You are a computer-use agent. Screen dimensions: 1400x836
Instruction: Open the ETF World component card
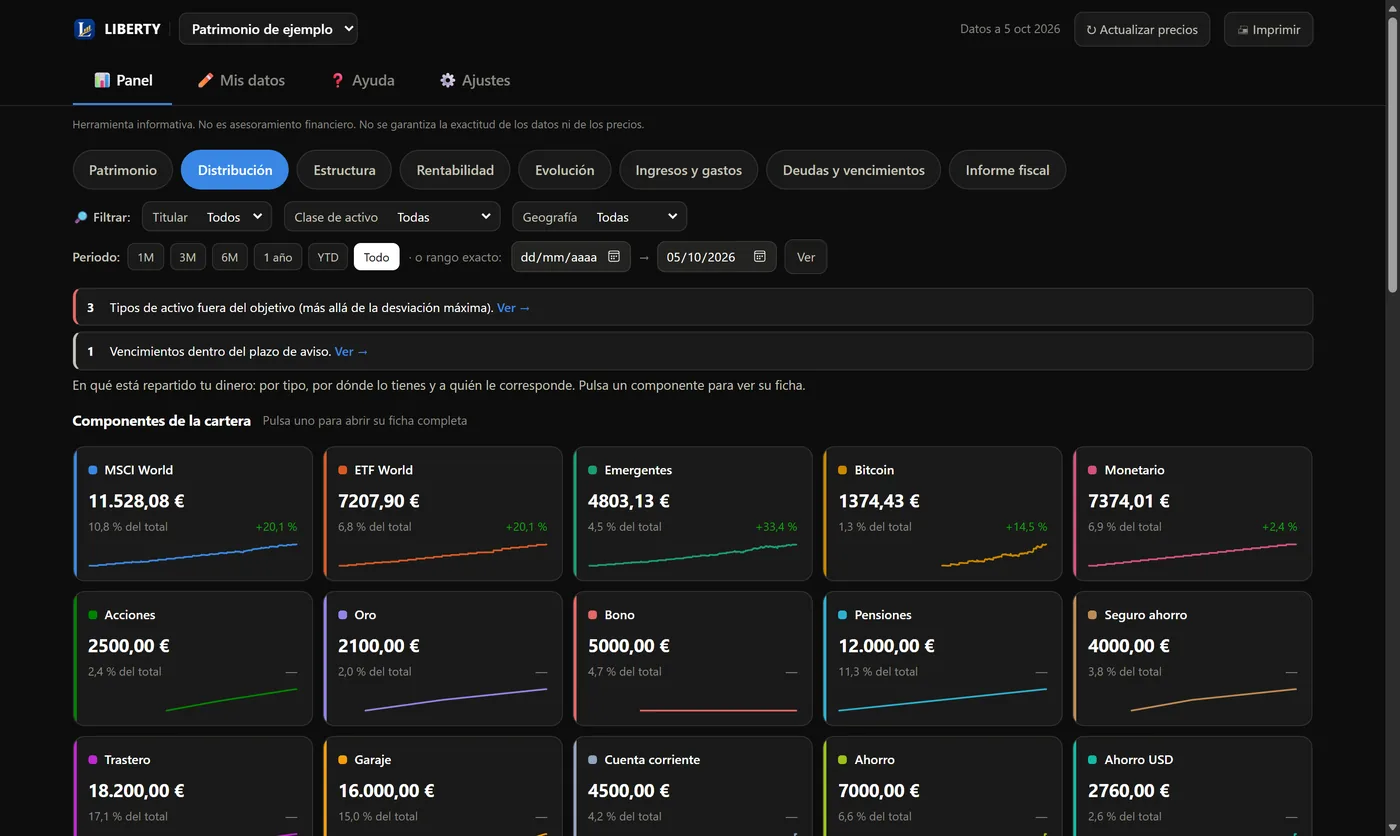(x=443, y=514)
